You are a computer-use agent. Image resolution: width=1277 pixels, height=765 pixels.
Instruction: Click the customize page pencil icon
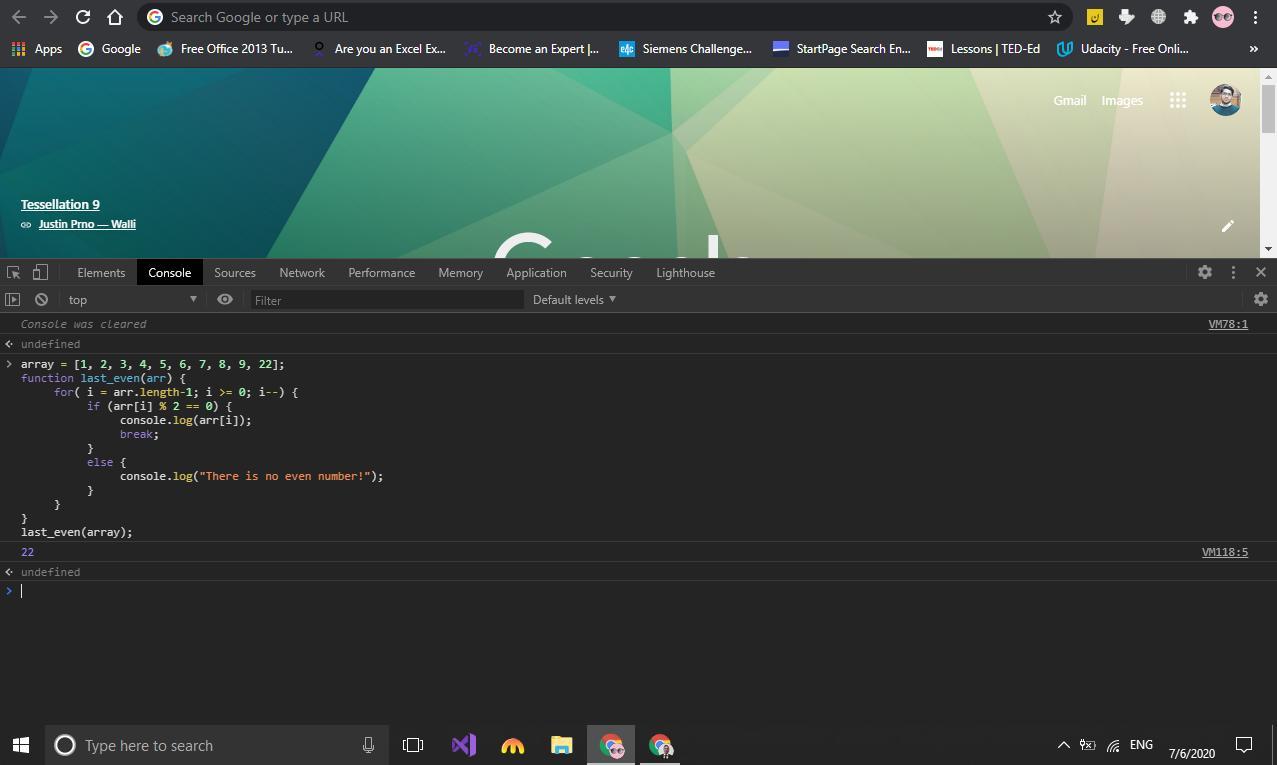(1228, 226)
